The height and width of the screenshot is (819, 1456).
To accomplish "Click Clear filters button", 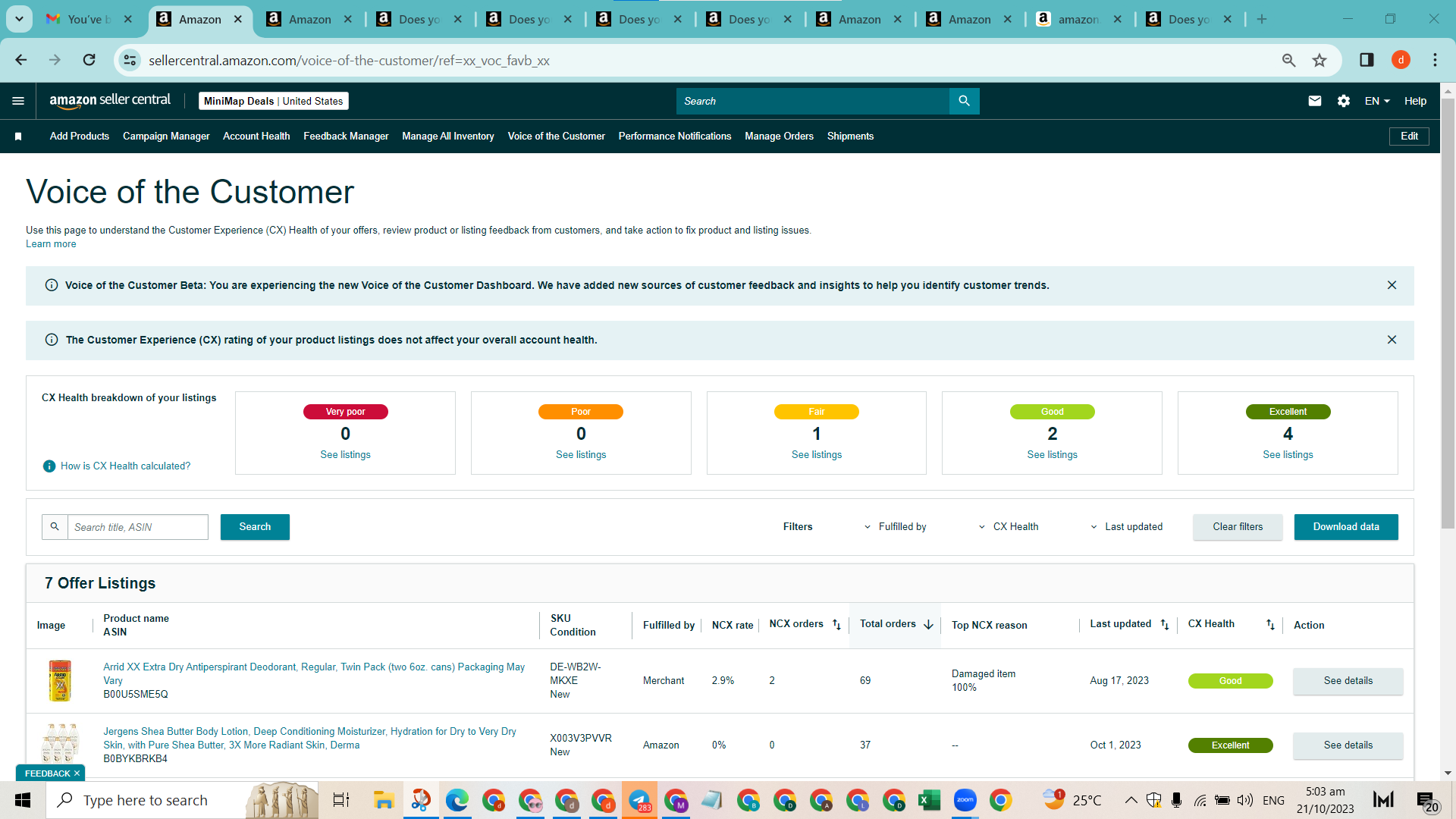I will 1238,526.
